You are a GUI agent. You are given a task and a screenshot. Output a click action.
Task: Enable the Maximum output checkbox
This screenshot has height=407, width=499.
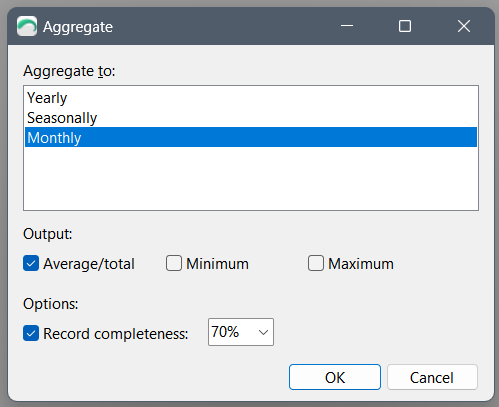click(x=316, y=263)
